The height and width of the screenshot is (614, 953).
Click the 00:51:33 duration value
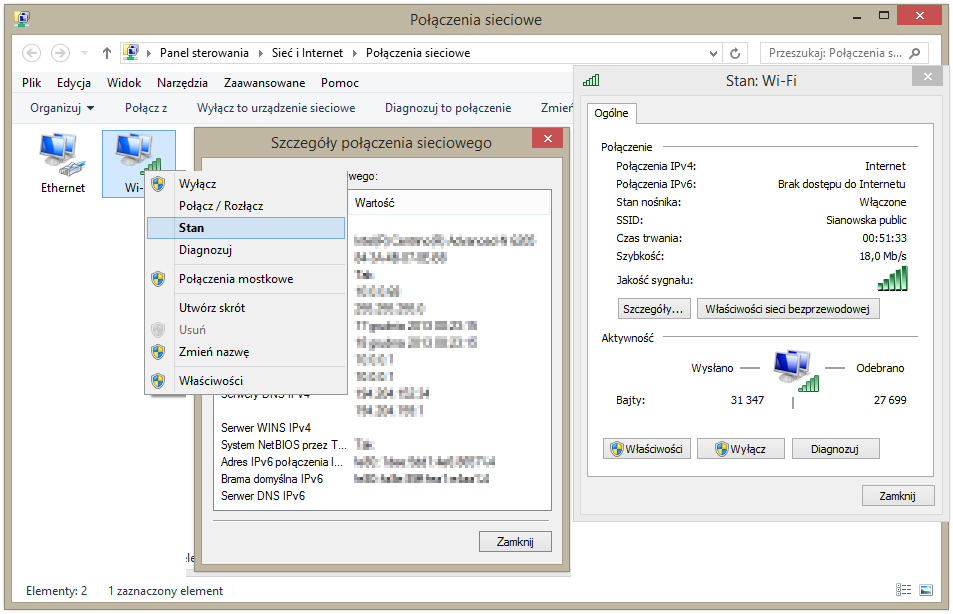[x=884, y=238]
